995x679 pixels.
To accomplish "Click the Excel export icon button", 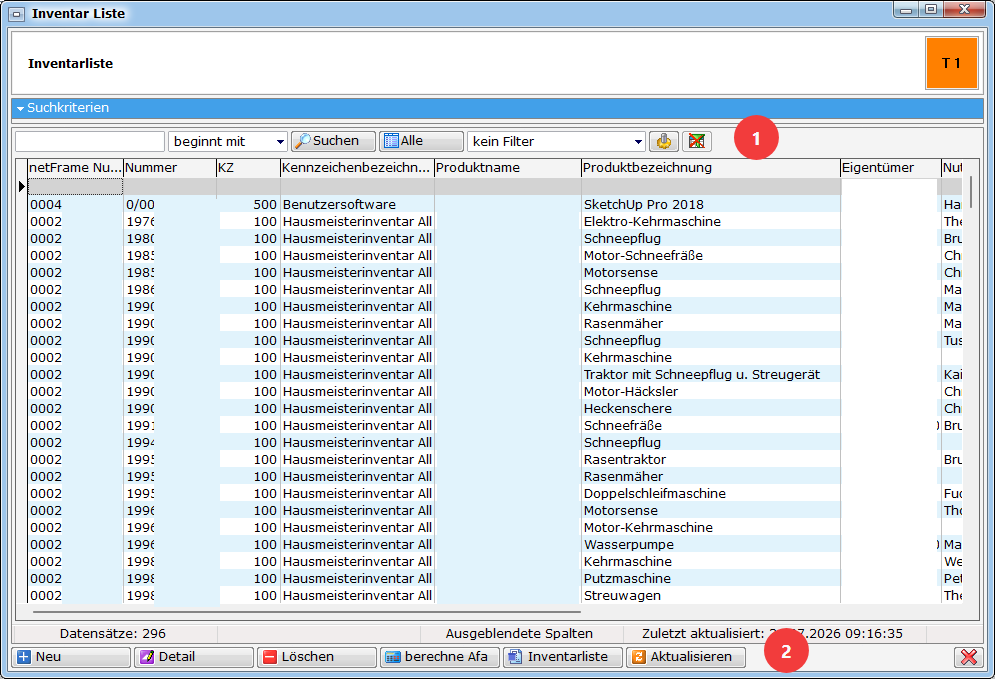I will pos(697,141).
